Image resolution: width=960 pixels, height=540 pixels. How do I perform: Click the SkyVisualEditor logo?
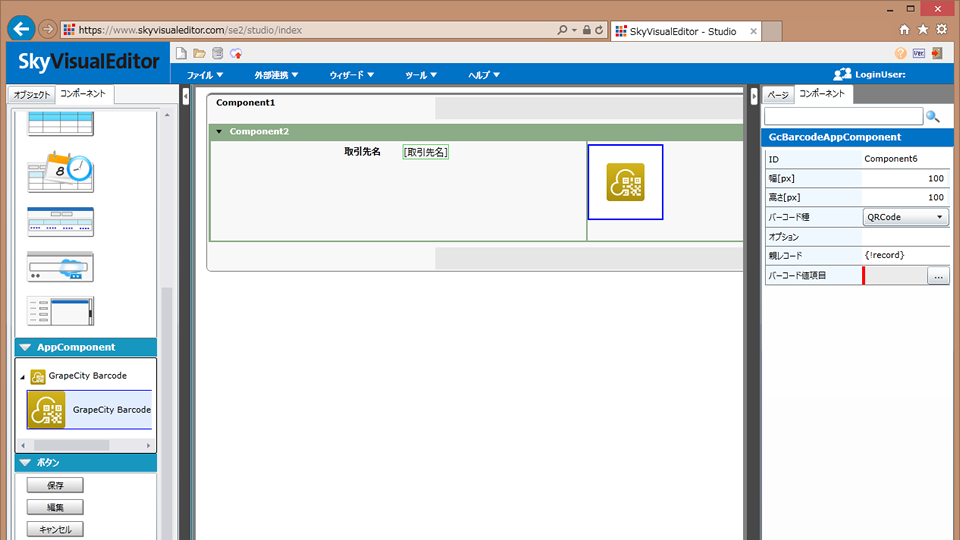coord(89,62)
